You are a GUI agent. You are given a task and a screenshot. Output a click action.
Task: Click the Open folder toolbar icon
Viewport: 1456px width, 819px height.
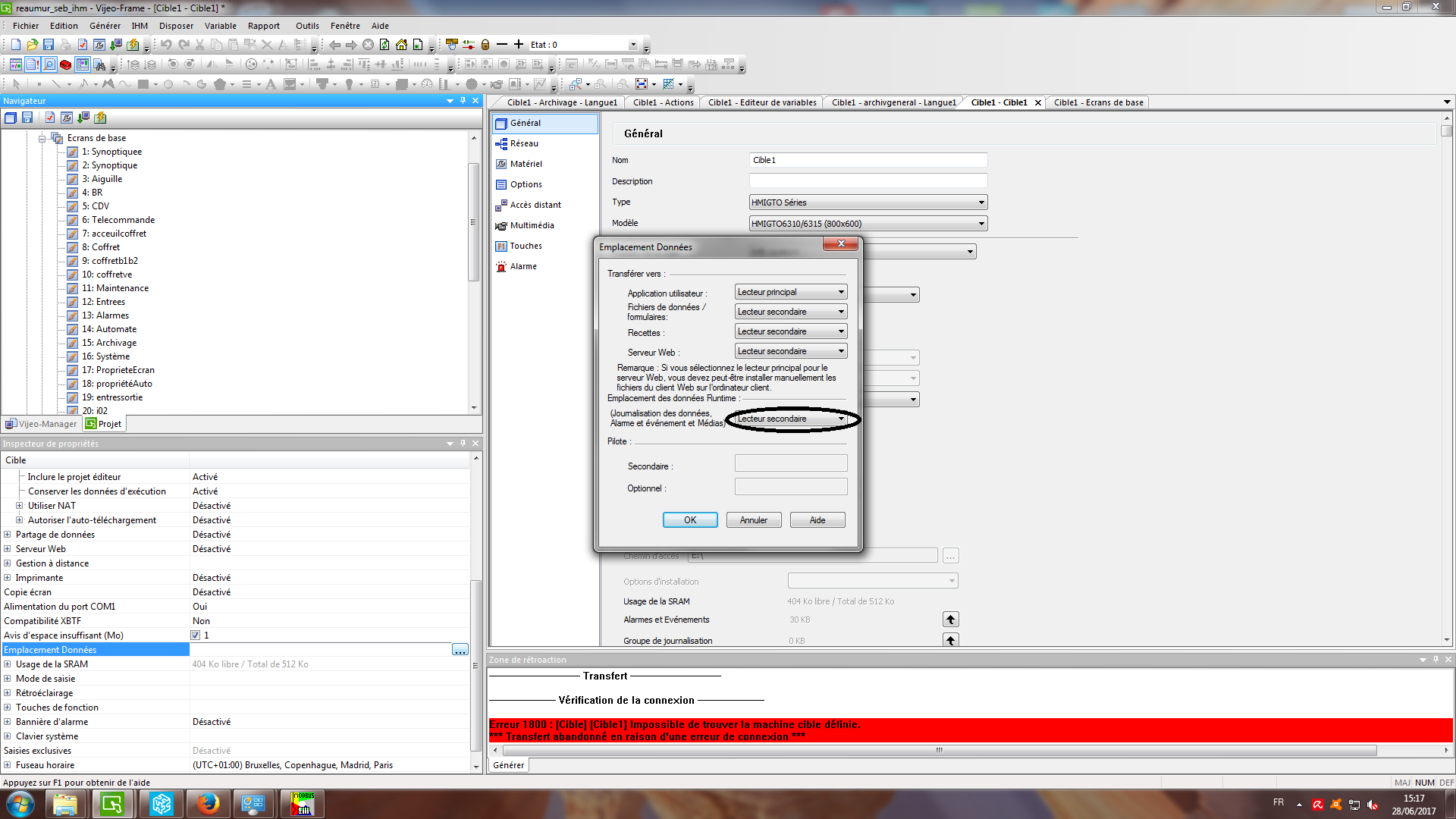click(32, 45)
